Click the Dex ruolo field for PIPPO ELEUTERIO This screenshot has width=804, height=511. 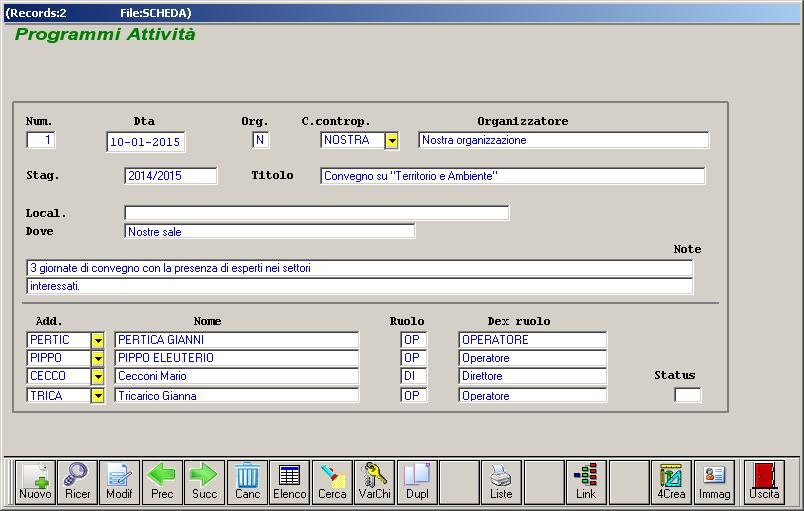[x=532, y=358]
